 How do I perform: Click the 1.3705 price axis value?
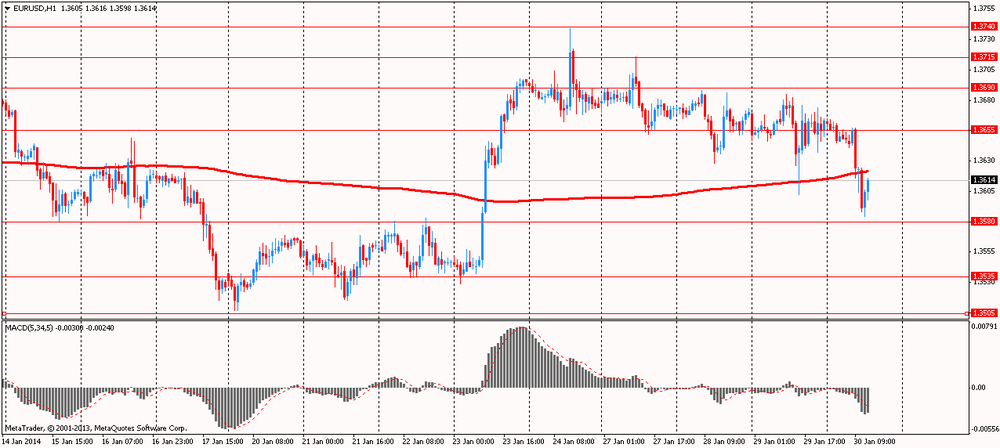click(982, 70)
